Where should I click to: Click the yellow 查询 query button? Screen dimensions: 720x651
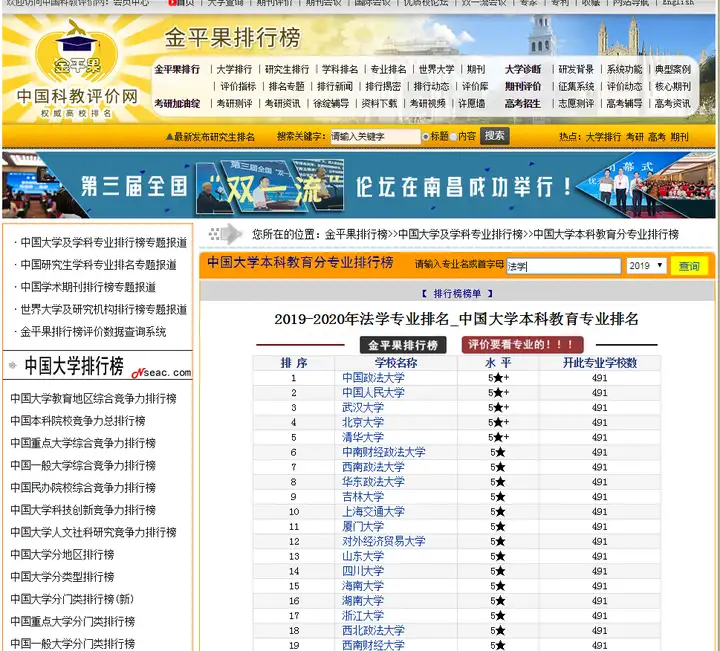click(689, 266)
